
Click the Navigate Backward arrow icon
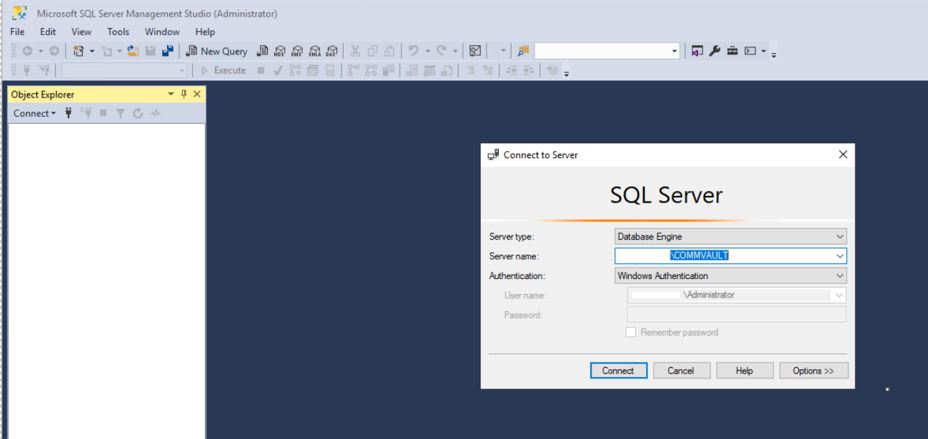tap(27, 51)
